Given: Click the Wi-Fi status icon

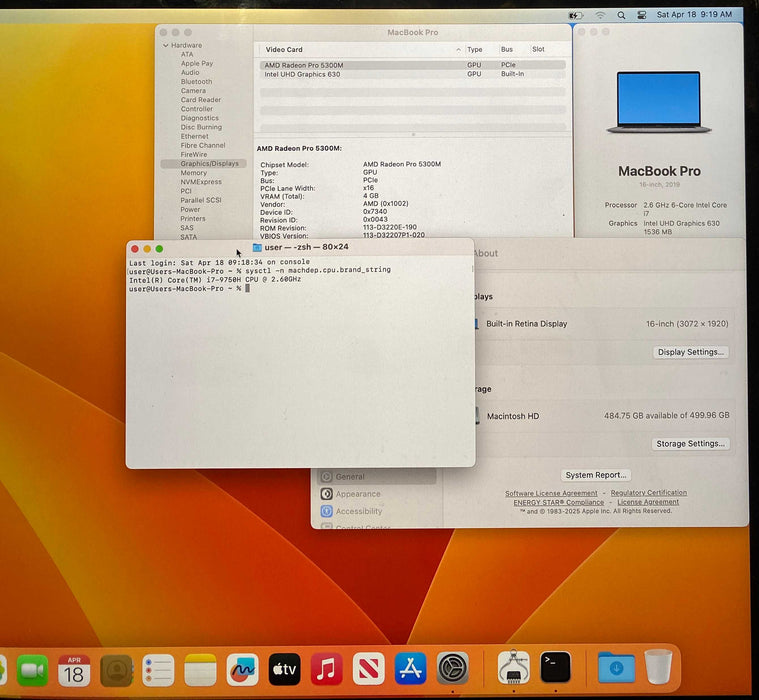Looking at the screenshot, I should coord(600,15).
